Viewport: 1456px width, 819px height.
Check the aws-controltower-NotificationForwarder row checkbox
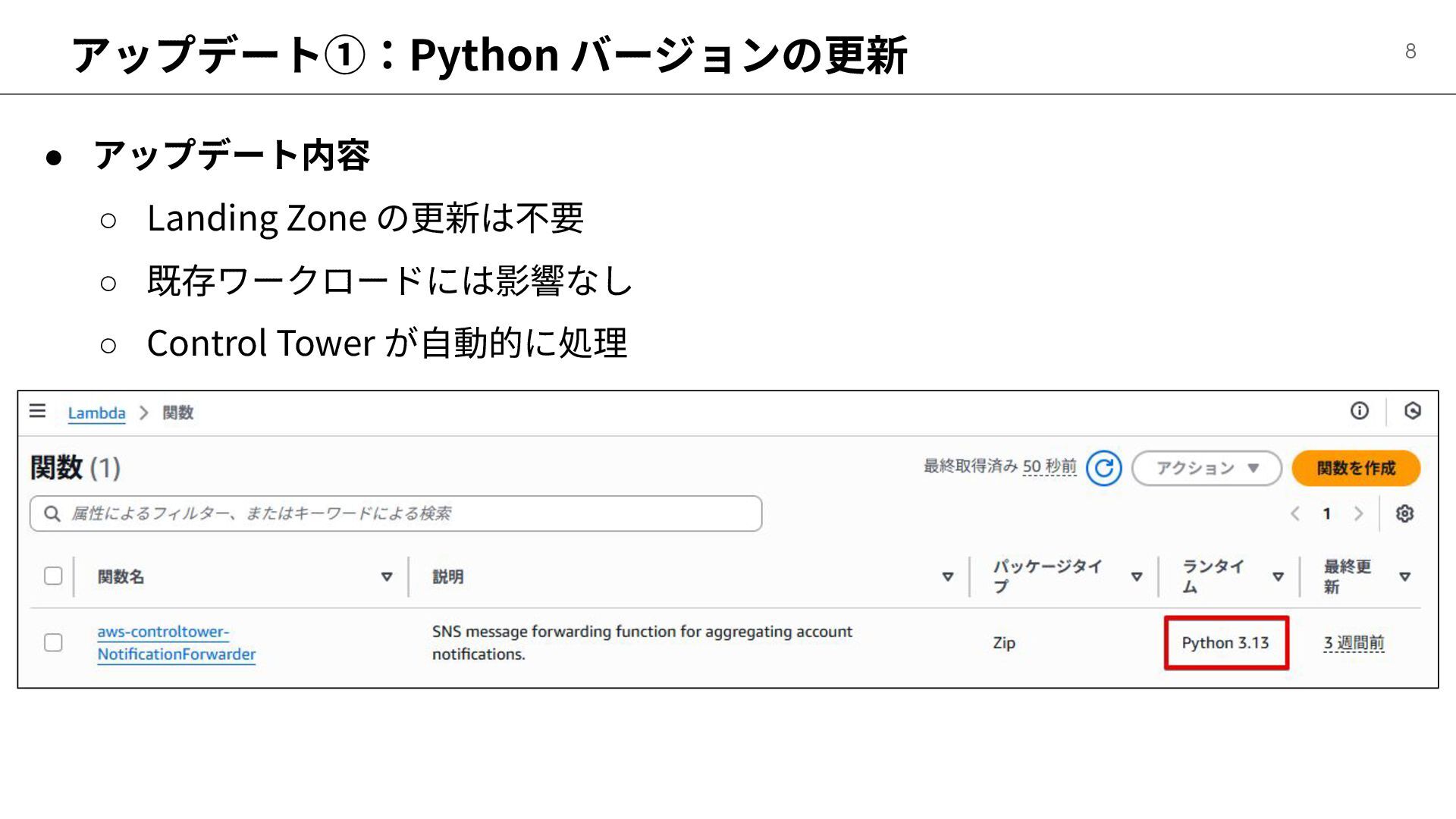click(53, 643)
